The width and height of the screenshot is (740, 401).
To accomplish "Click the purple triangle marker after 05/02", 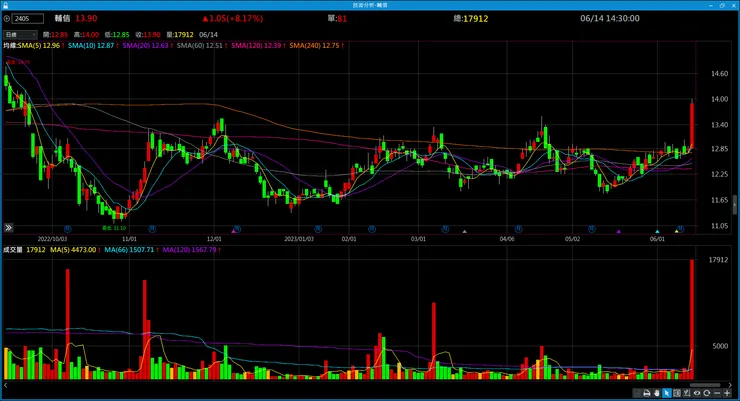I will click(x=619, y=231).
